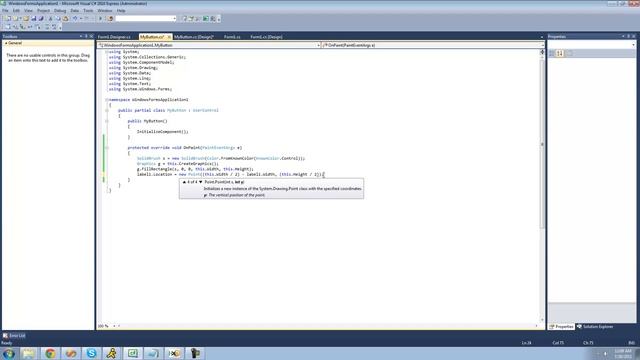
Task: Click the Undo toolbar icon
Action: (75, 18)
